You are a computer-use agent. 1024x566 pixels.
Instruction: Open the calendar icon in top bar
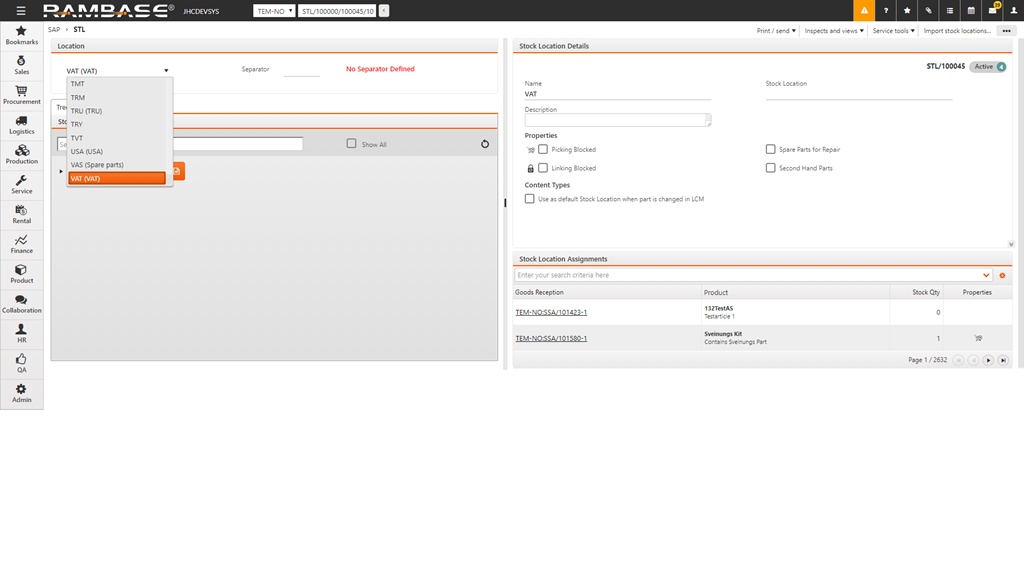(x=971, y=10)
